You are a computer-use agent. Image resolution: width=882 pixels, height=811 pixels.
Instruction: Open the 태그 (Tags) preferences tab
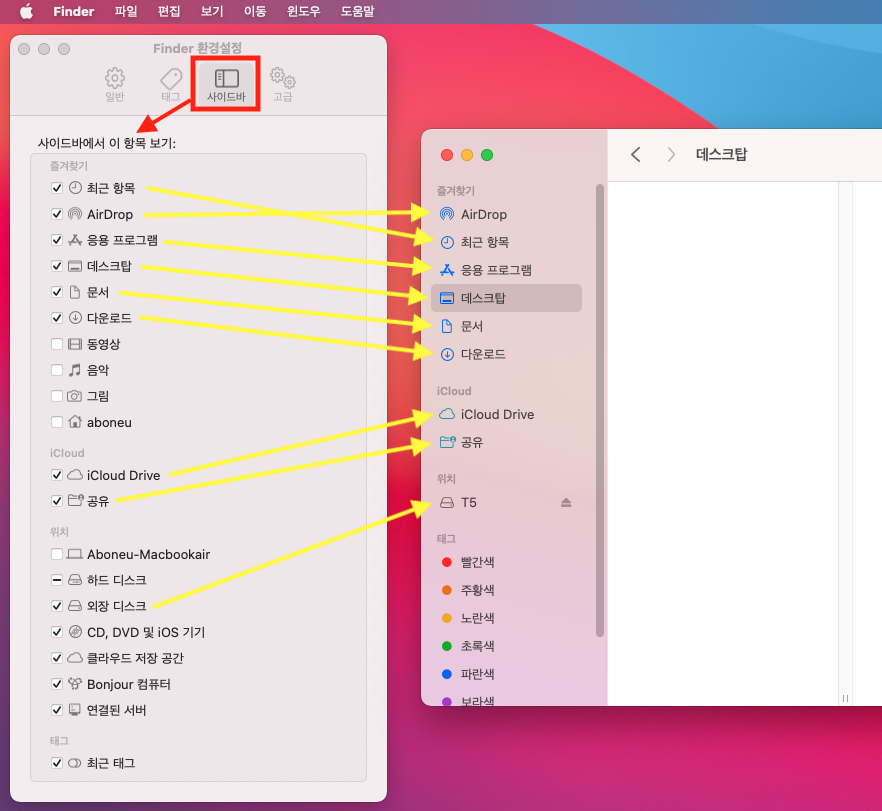coord(170,84)
